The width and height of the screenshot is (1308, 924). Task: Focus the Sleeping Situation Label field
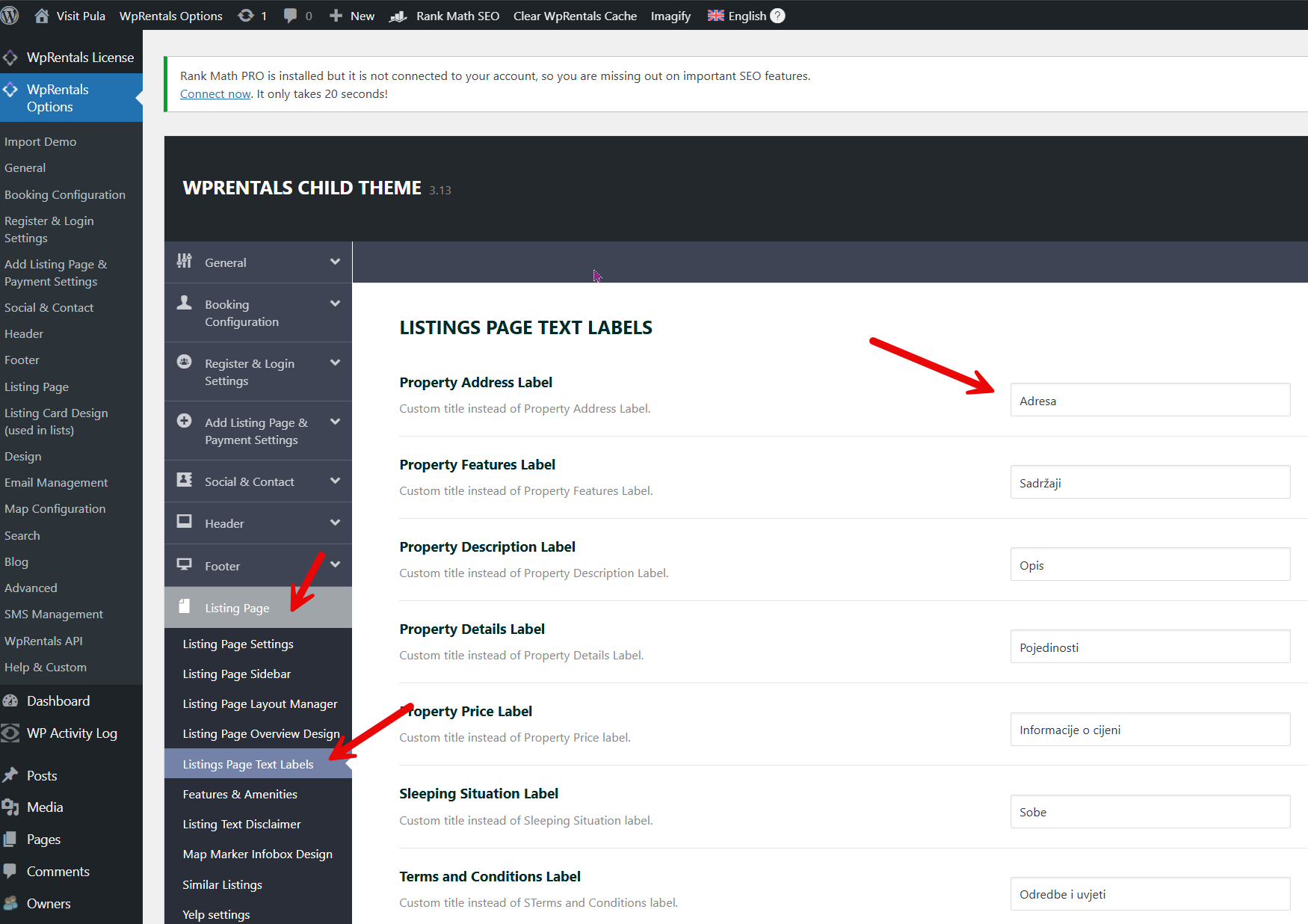click(1150, 812)
